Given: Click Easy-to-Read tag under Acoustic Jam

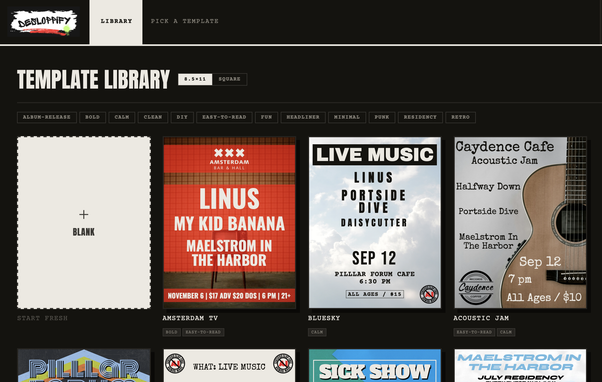Looking at the screenshot, I should point(474,332).
